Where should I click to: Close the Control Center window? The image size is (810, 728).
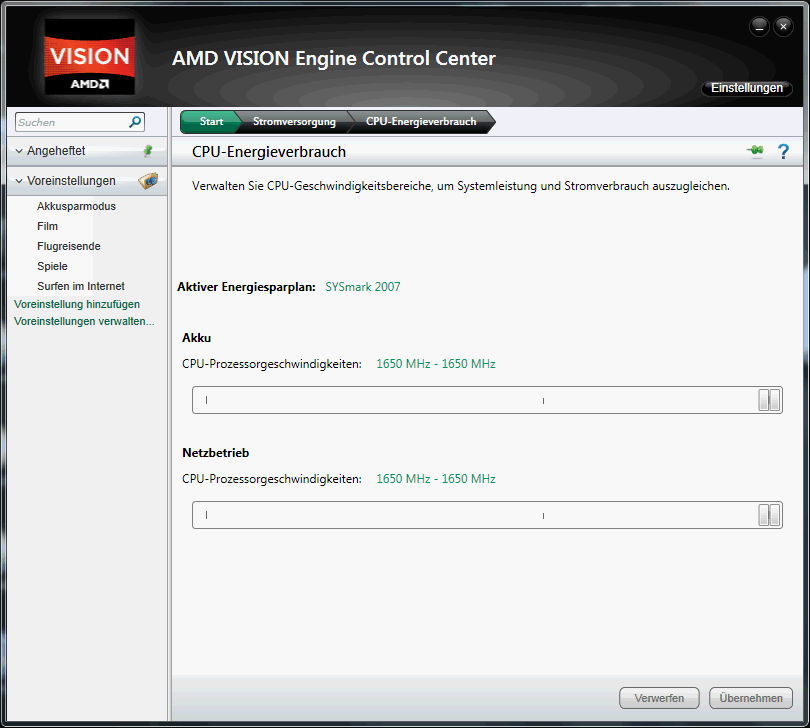(x=783, y=26)
